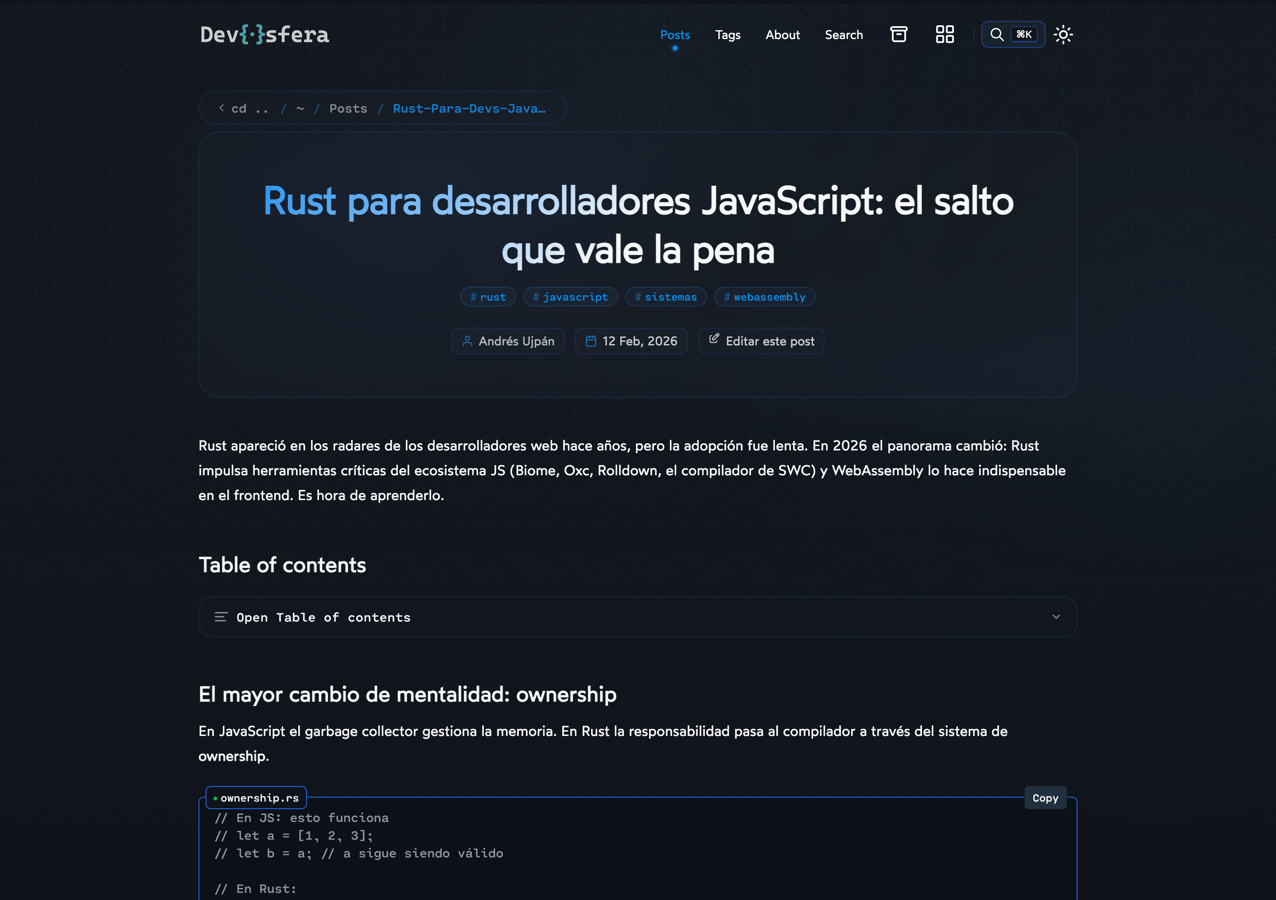The image size is (1276, 900).
Task: Expand Open Table of contents
Action: [x=638, y=617]
